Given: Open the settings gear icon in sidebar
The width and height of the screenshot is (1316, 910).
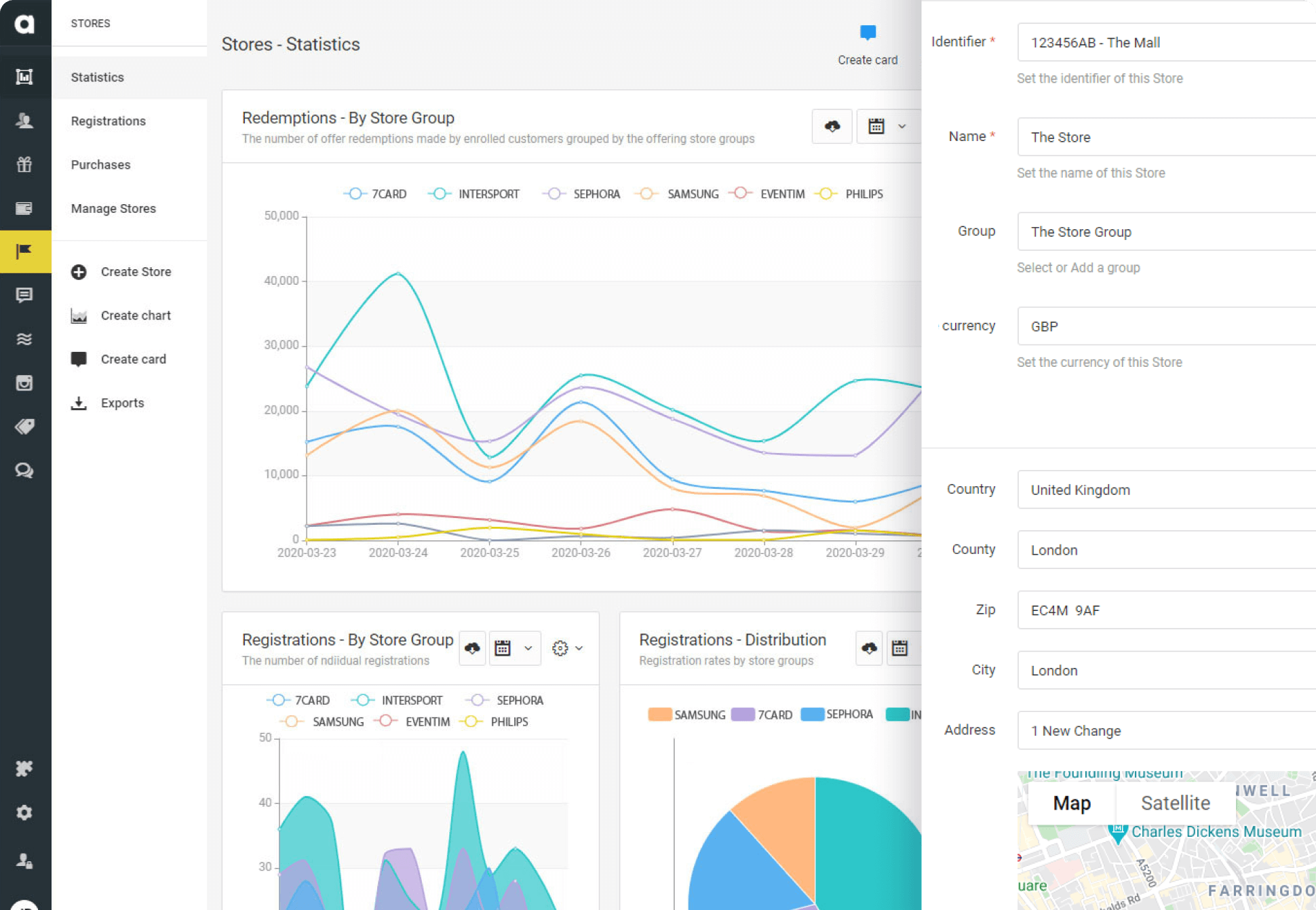Looking at the screenshot, I should pos(24,812).
